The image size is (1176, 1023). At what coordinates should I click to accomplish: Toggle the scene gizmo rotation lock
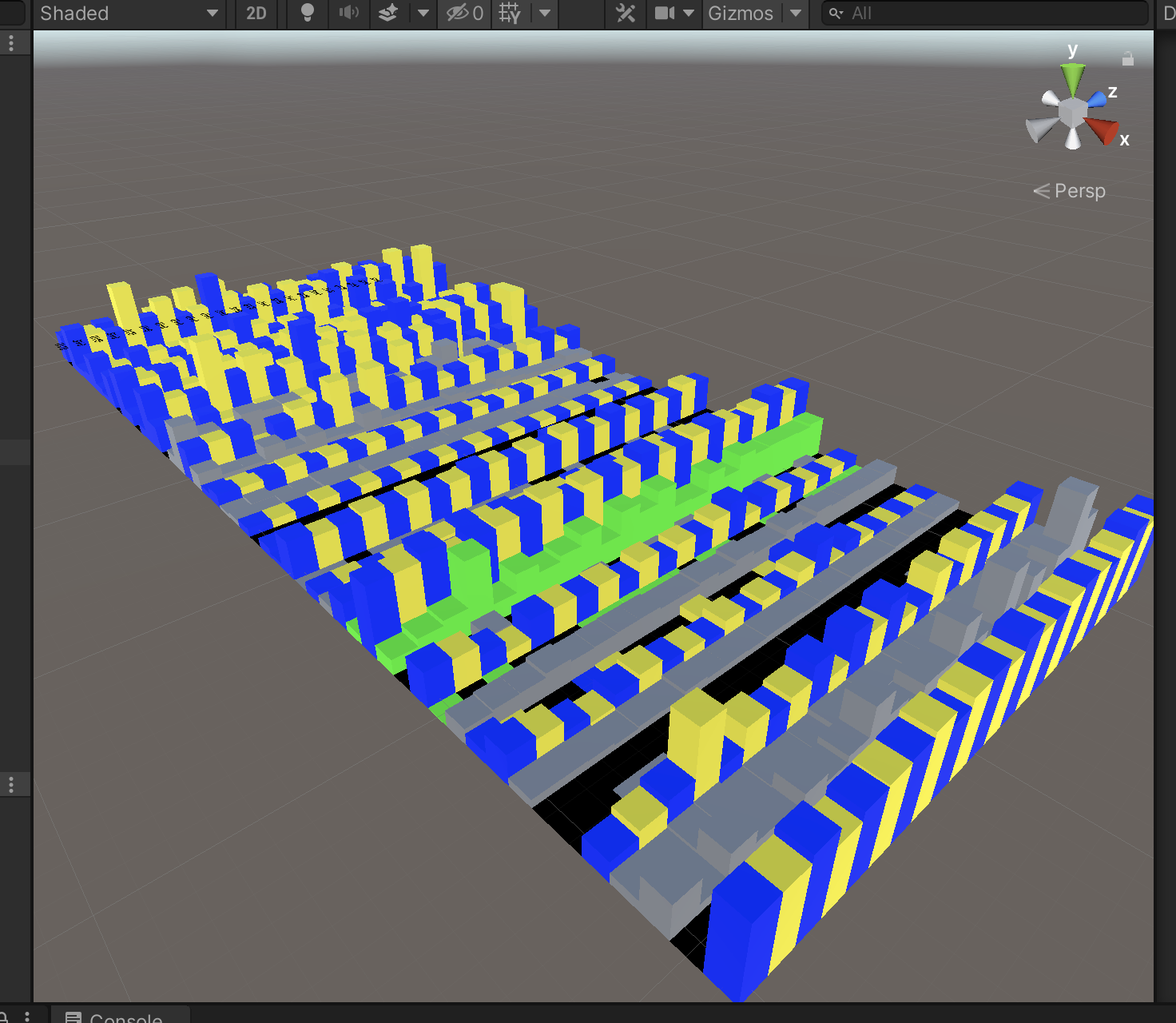click(1127, 58)
